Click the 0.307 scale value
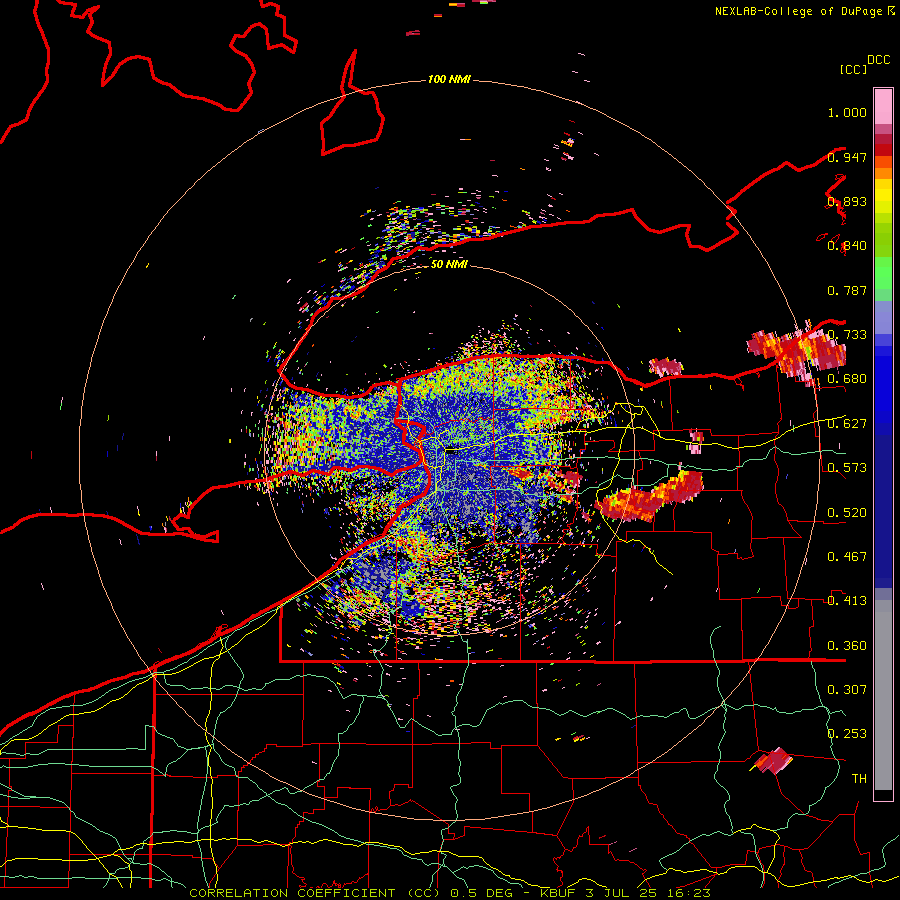 847,689
